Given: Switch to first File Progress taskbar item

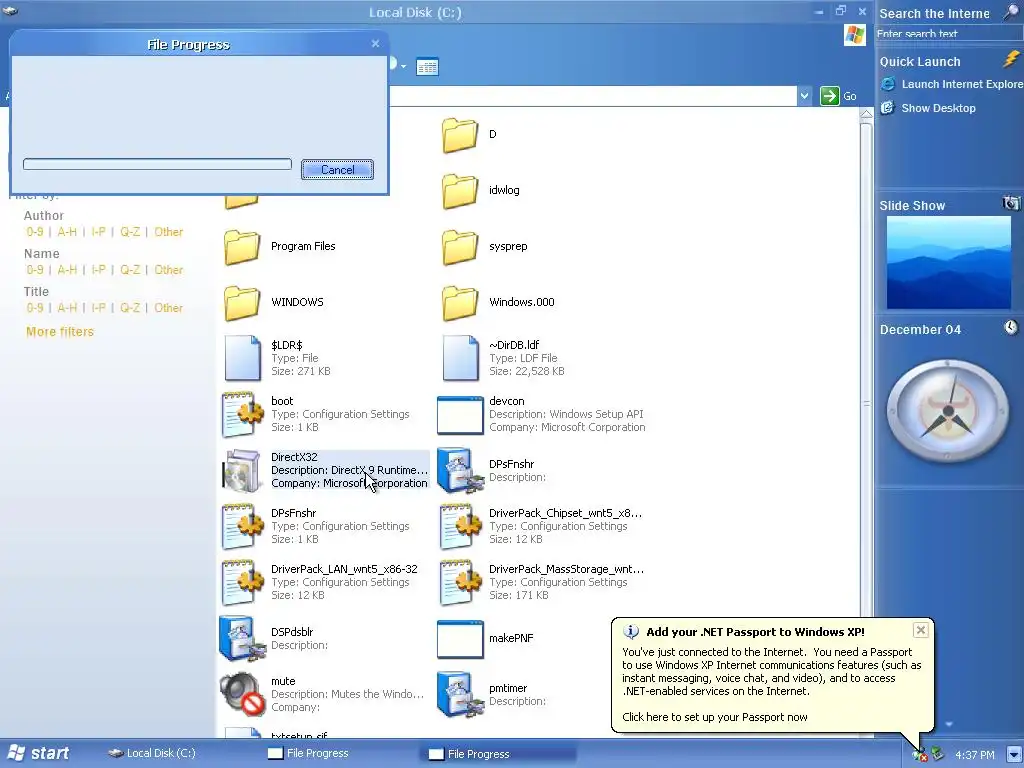Looking at the screenshot, I should pos(308,753).
